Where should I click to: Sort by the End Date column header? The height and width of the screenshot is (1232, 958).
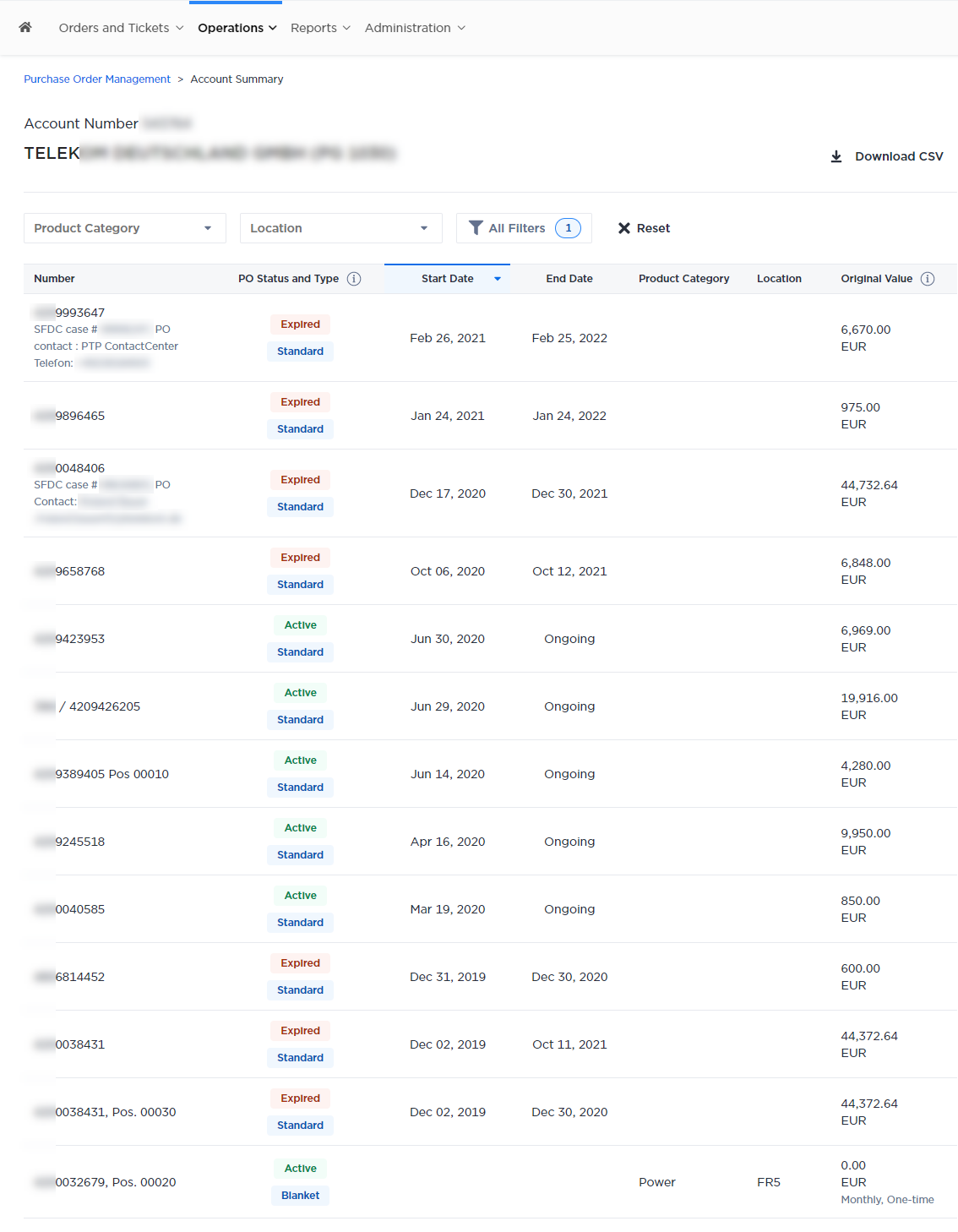click(569, 279)
